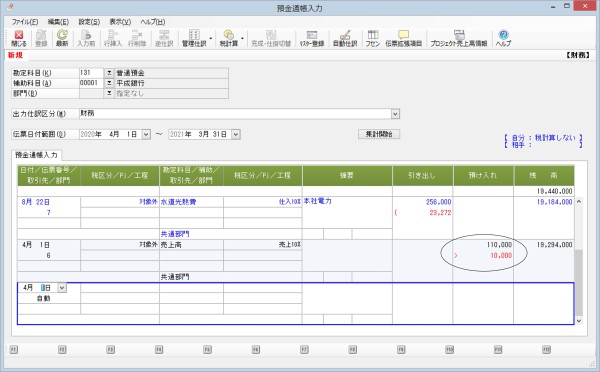The width and height of the screenshot is (600, 372).
Task: Click the 自分:税計算しない tax mode text
Action: pos(543,138)
